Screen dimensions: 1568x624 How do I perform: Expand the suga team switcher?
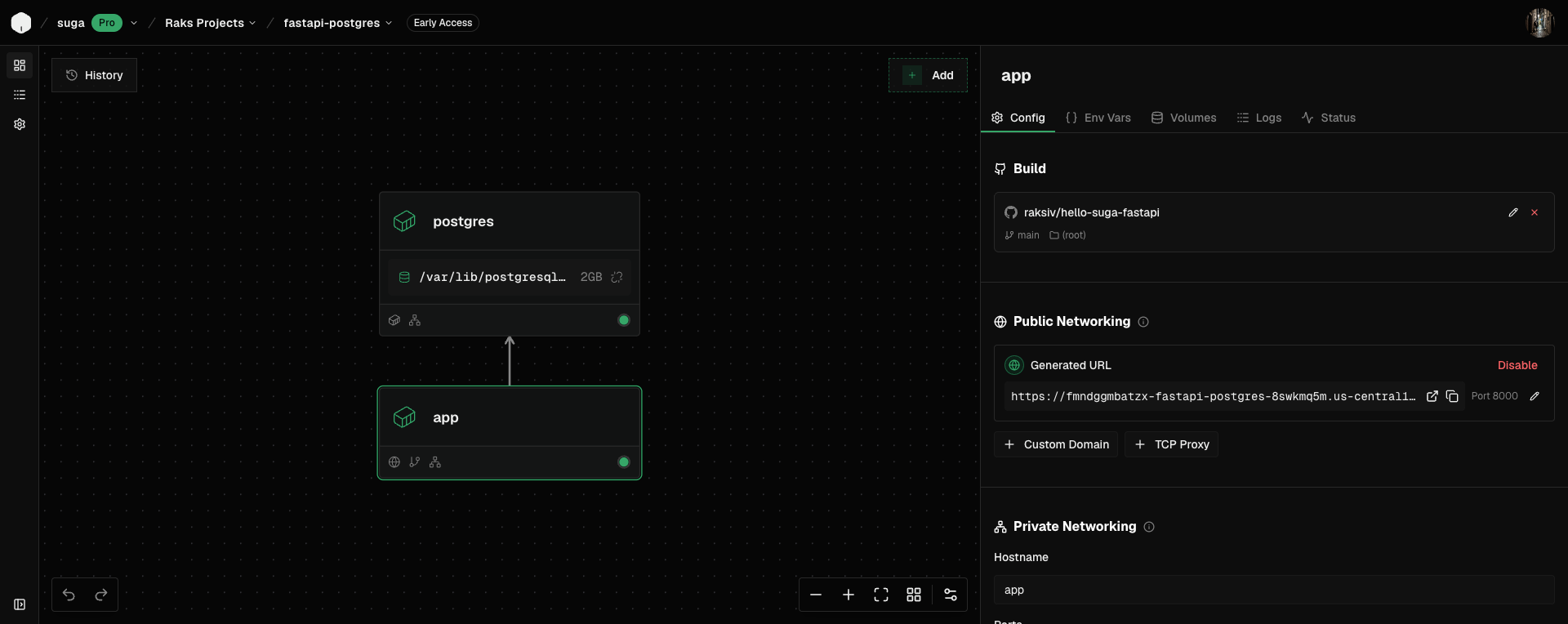click(134, 23)
